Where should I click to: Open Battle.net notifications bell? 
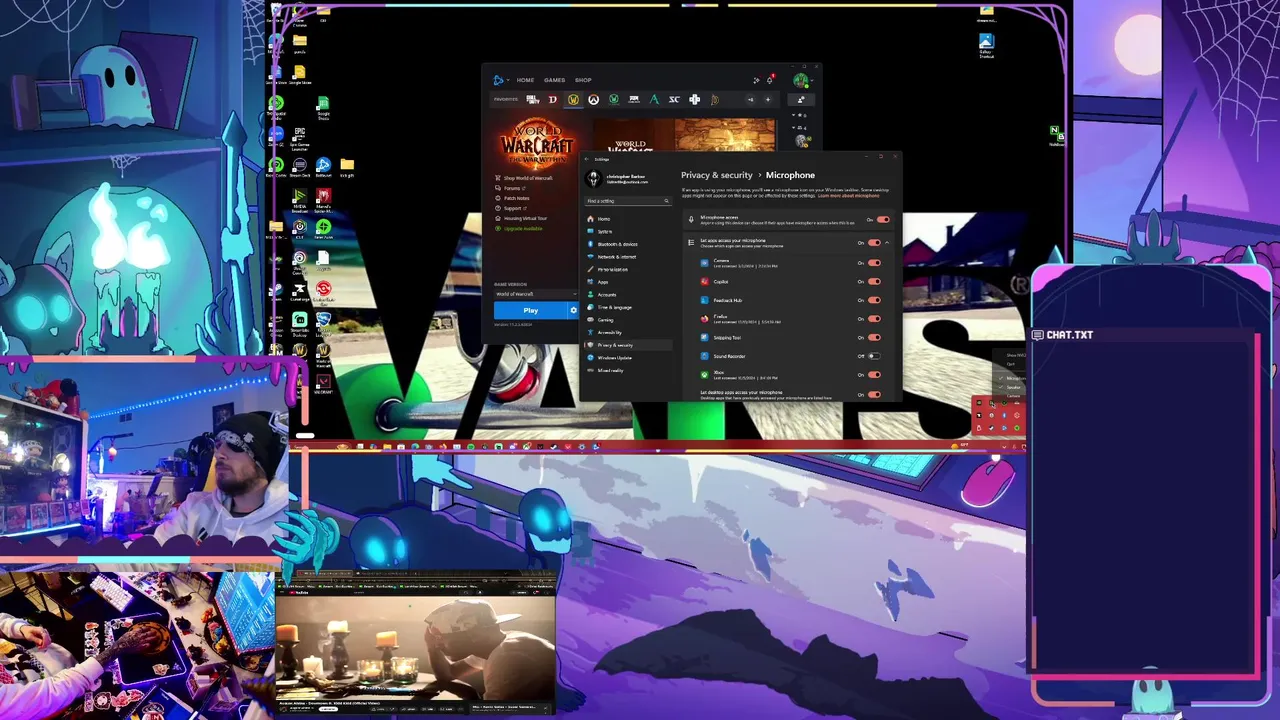click(x=770, y=80)
